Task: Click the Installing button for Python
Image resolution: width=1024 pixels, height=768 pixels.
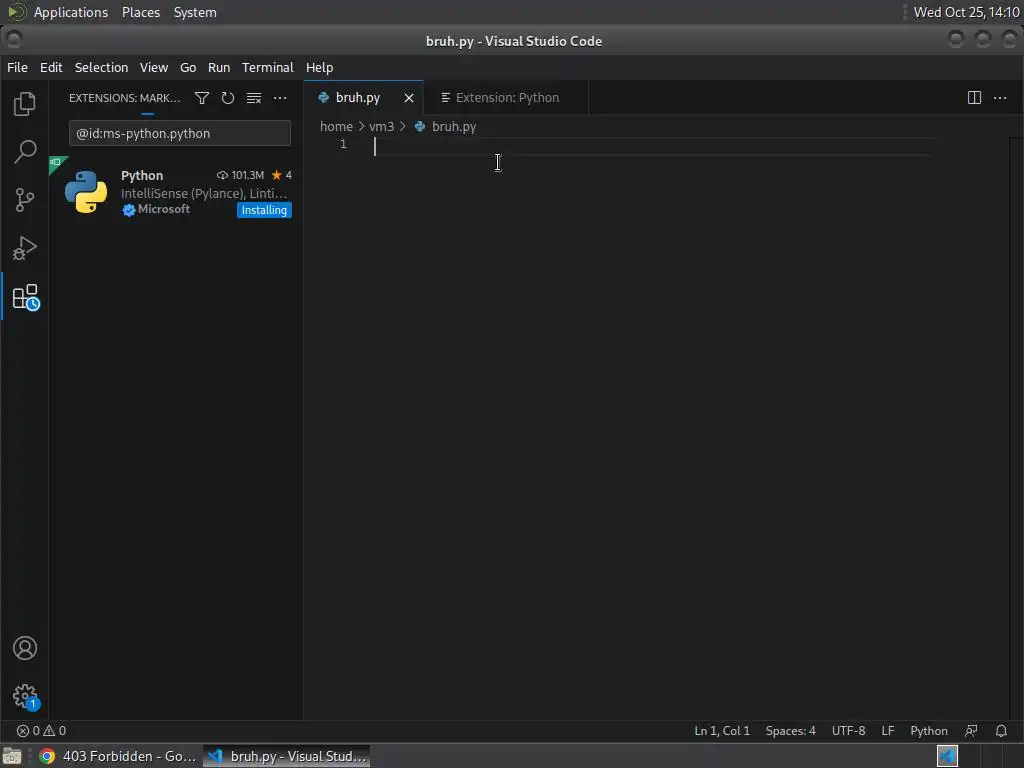Action: coord(264,210)
